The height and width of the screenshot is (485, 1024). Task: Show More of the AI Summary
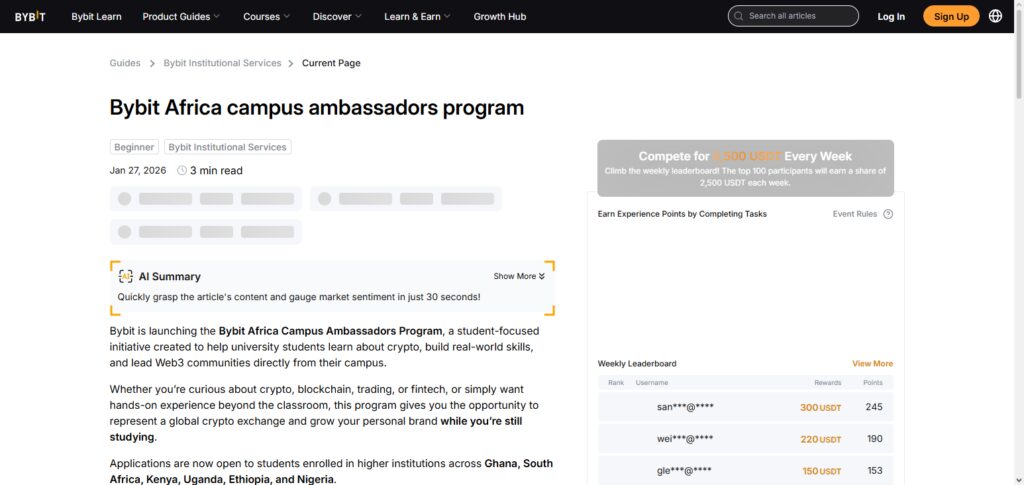click(519, 276)
